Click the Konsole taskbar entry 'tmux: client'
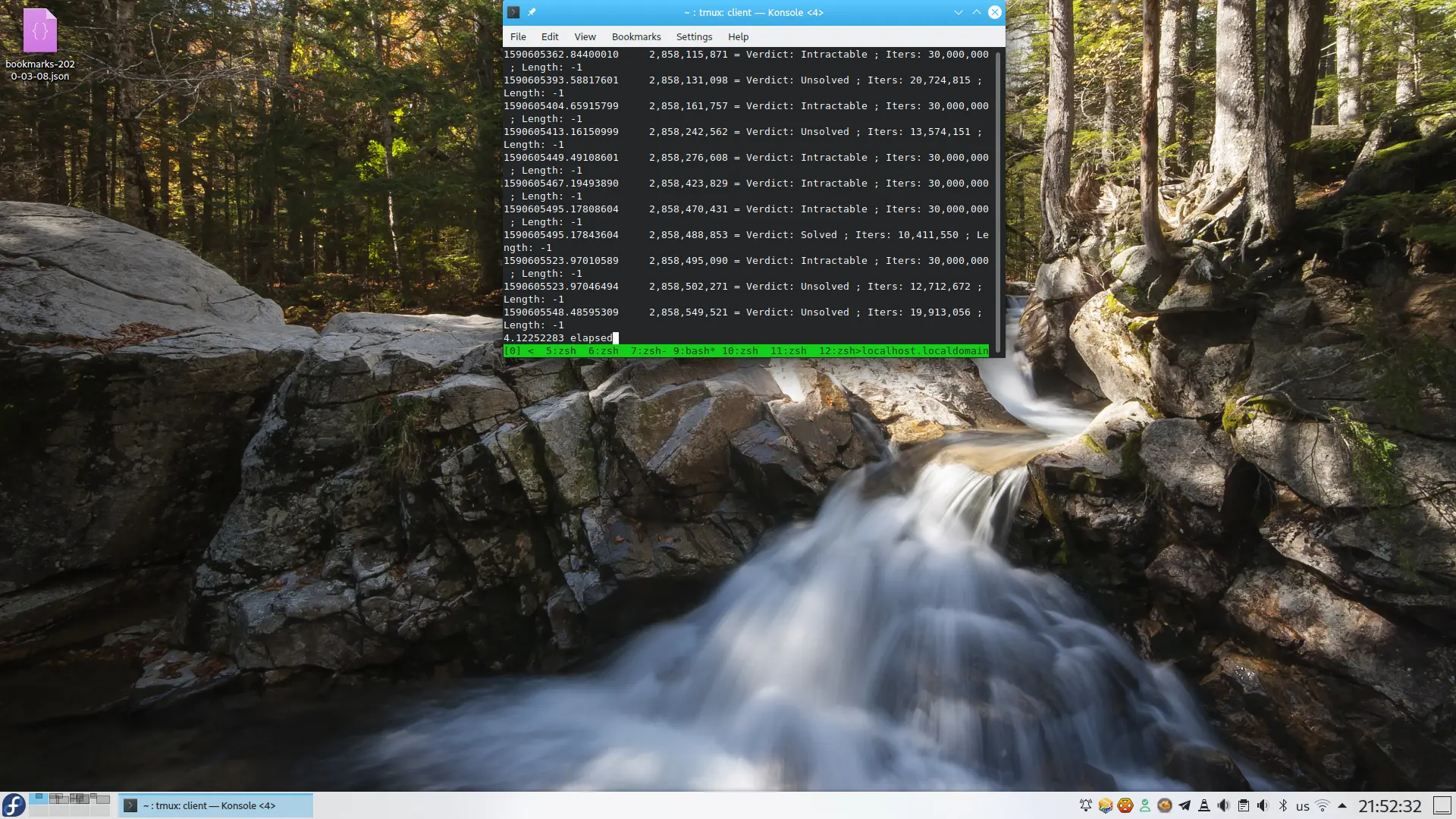 point(215,805)
